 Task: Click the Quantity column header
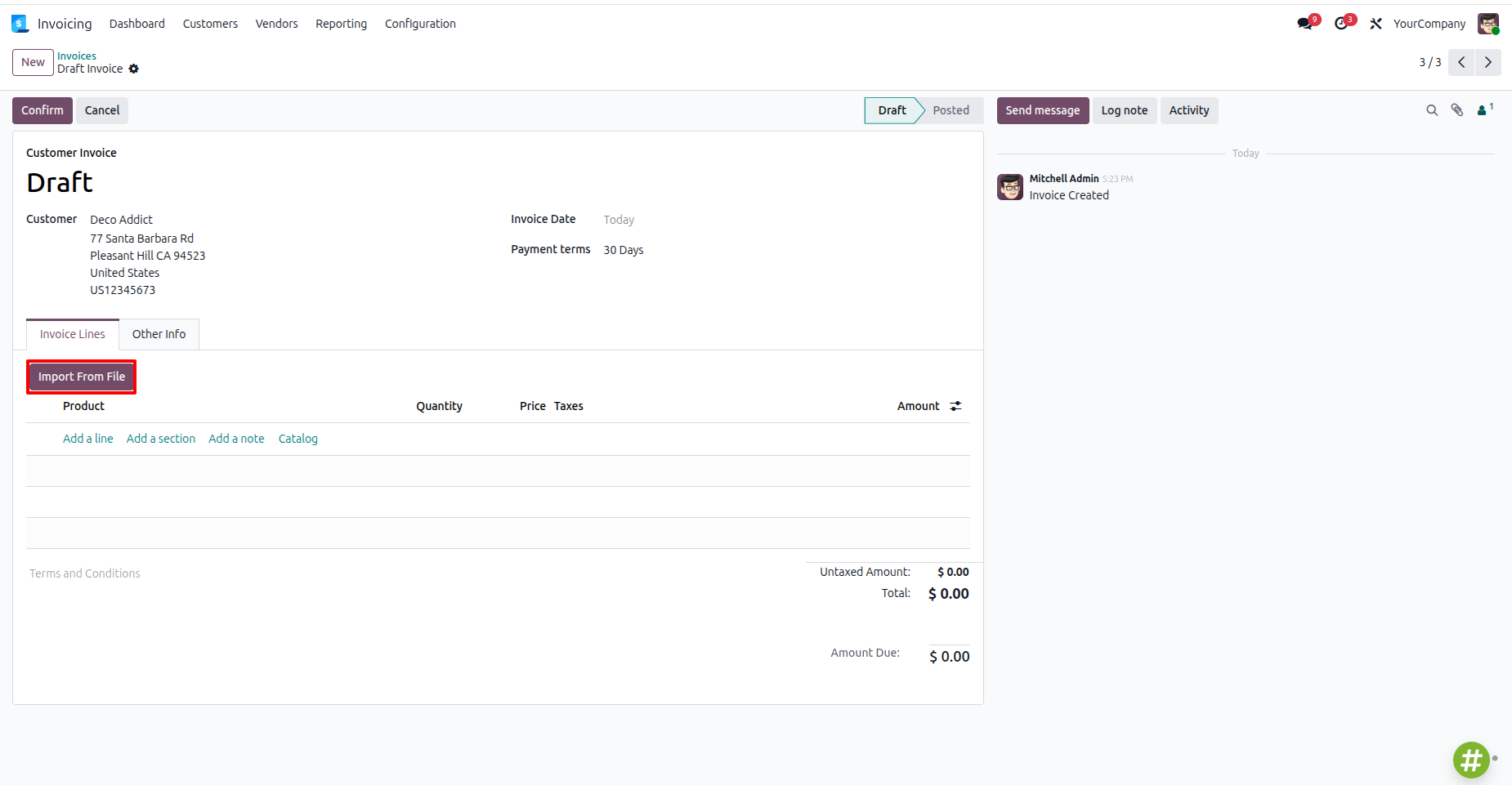(439, 406)
